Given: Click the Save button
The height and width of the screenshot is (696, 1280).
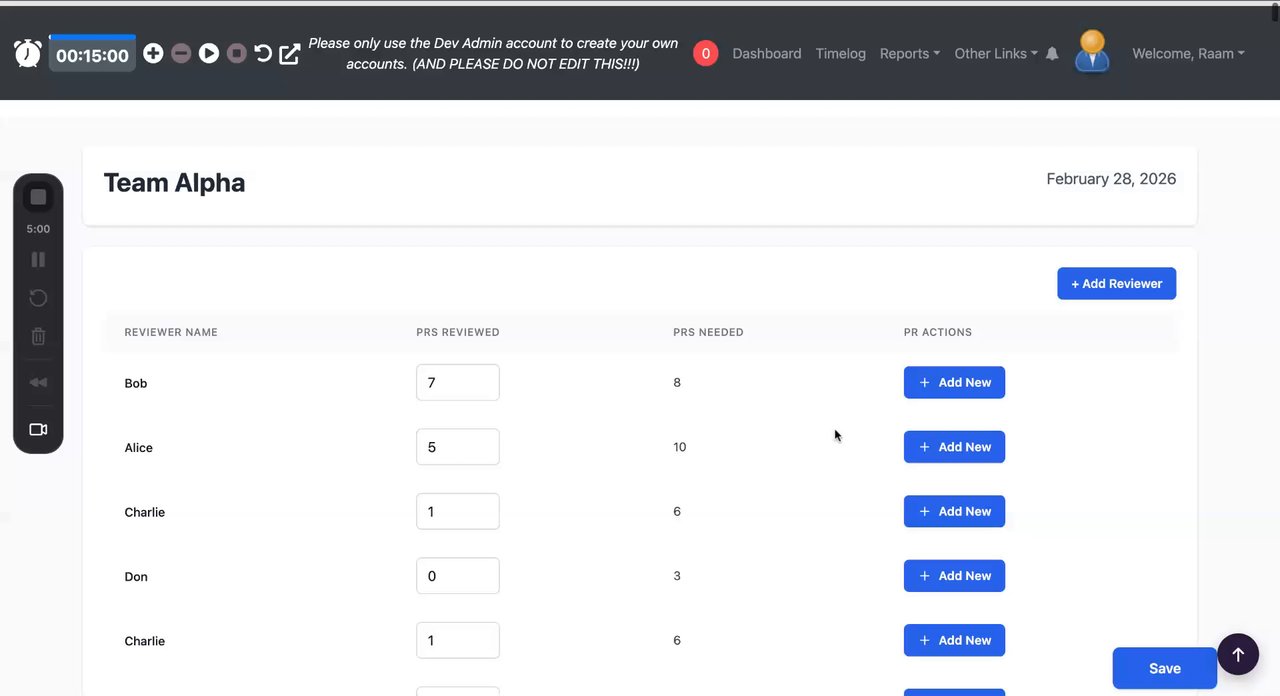Looking at the screenshot, I should [x=1164, y=668].
